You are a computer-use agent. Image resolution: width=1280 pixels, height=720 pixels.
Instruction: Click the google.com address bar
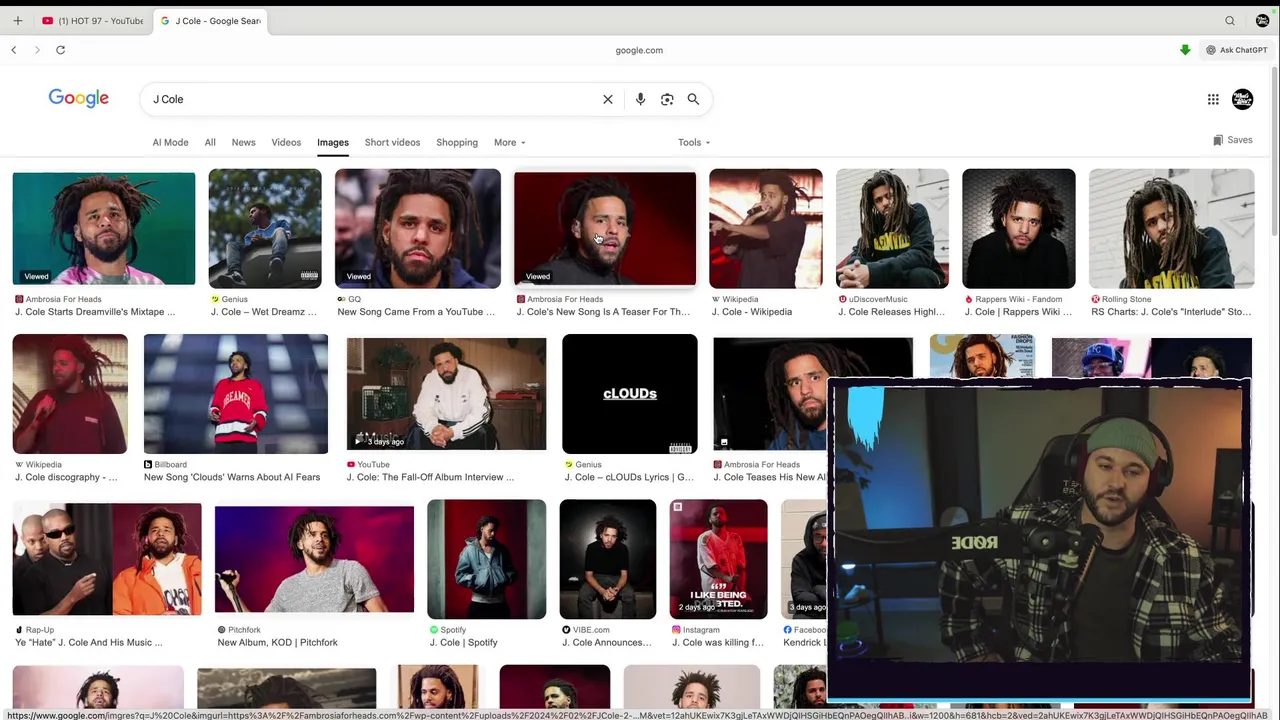tap(639, 50)
